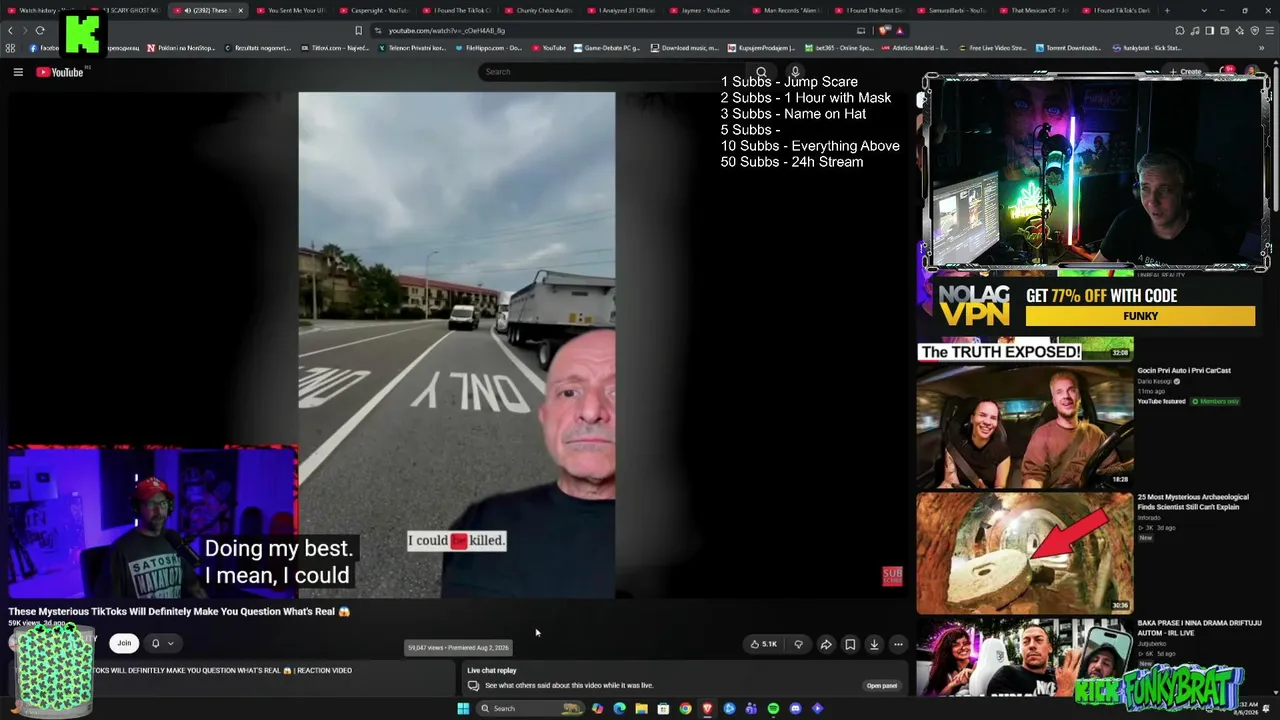Click '59,047 views • Premiered Aug 2, 2026' text
This screenshot has height=720, width=1280.
[458, 648]
